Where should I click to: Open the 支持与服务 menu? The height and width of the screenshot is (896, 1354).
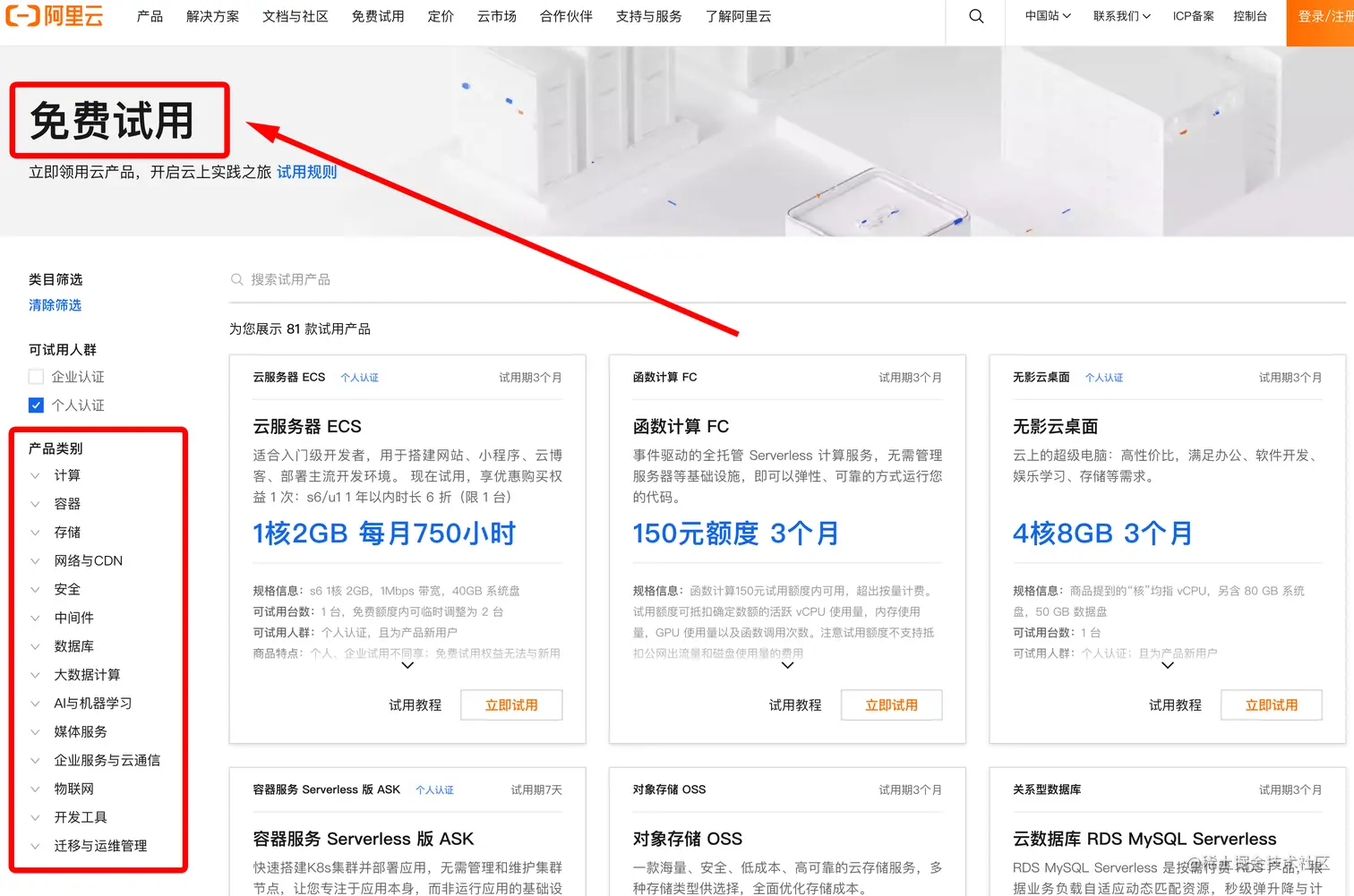point(648,16)
